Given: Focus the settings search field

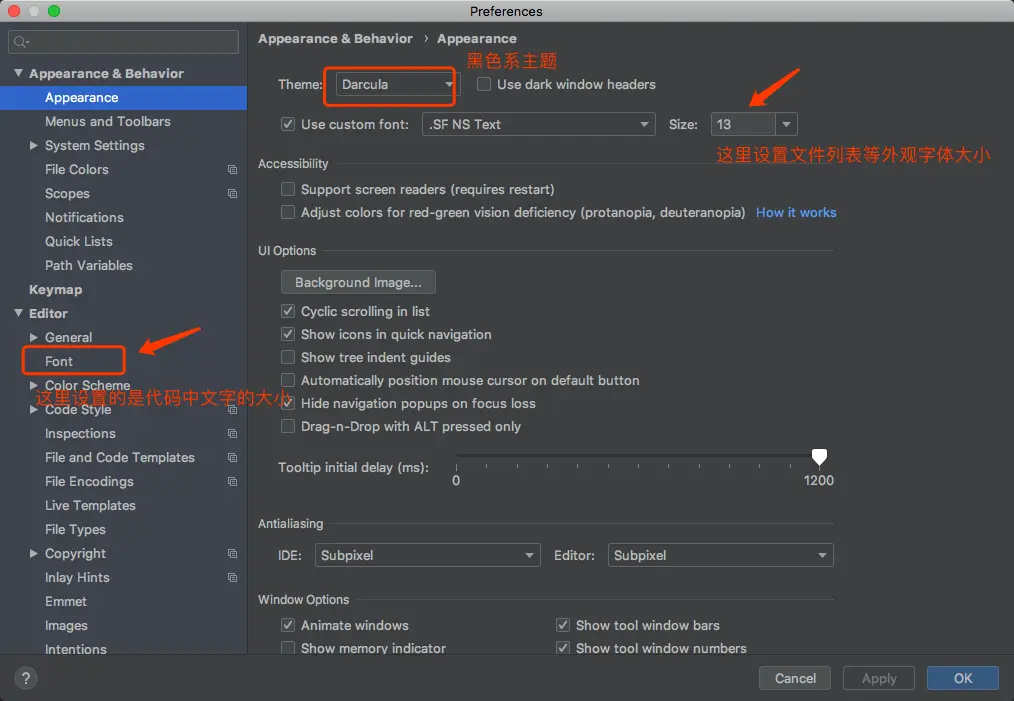Looking at the screenshot, I should (x=124, y=42).
